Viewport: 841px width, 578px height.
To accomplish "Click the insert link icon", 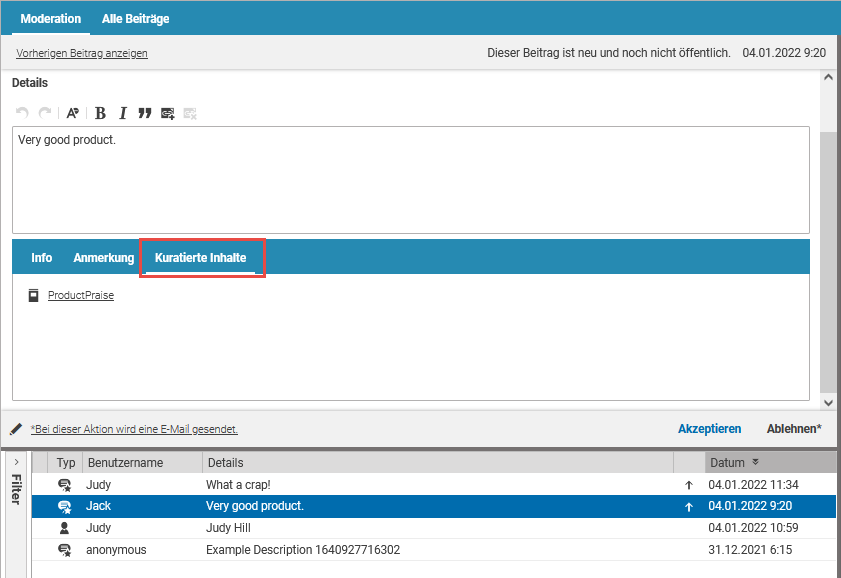I will [168, 113].
